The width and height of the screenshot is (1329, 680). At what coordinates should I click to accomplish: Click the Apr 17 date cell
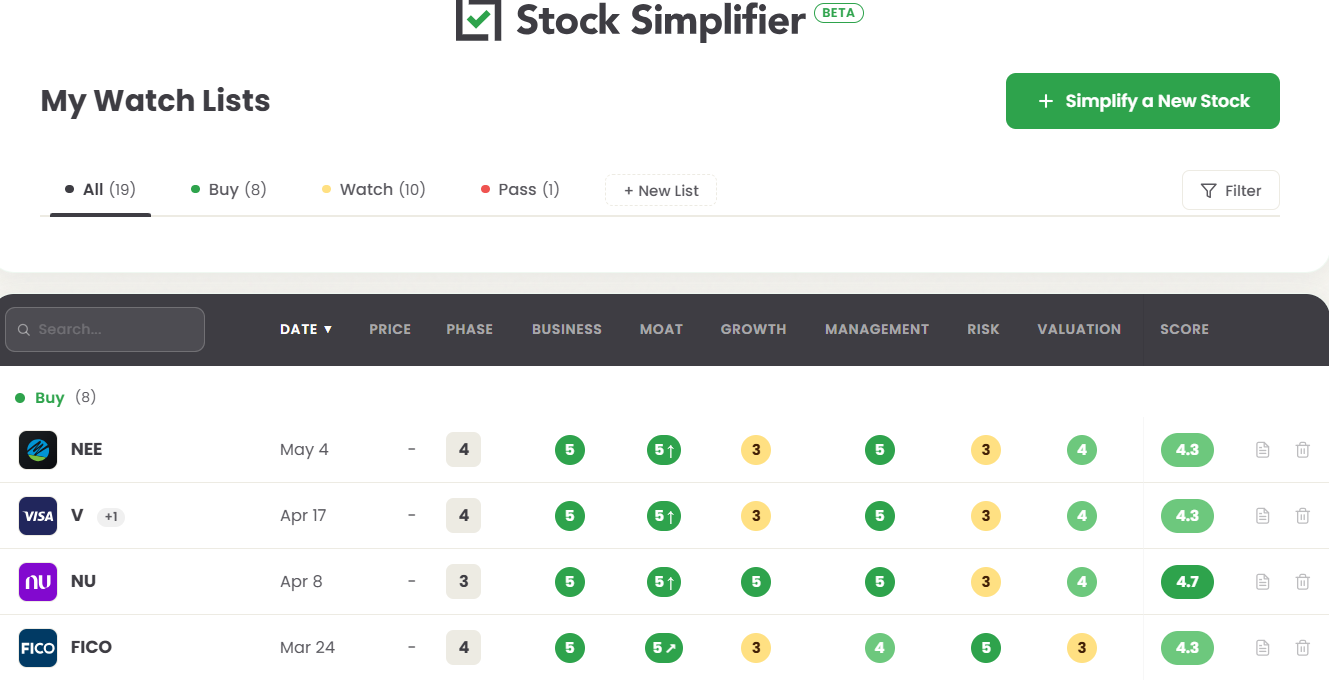tap(303, 516)
